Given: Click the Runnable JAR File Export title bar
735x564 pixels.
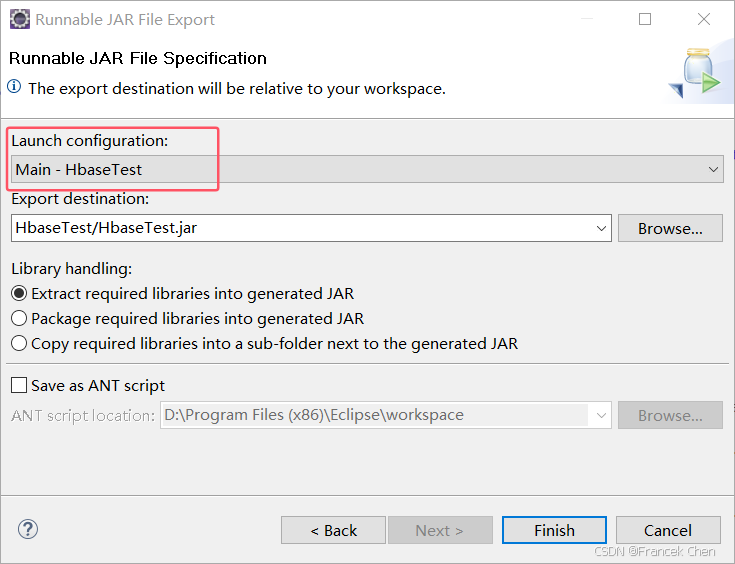Looking at the screenshot, I should point(300,19).
